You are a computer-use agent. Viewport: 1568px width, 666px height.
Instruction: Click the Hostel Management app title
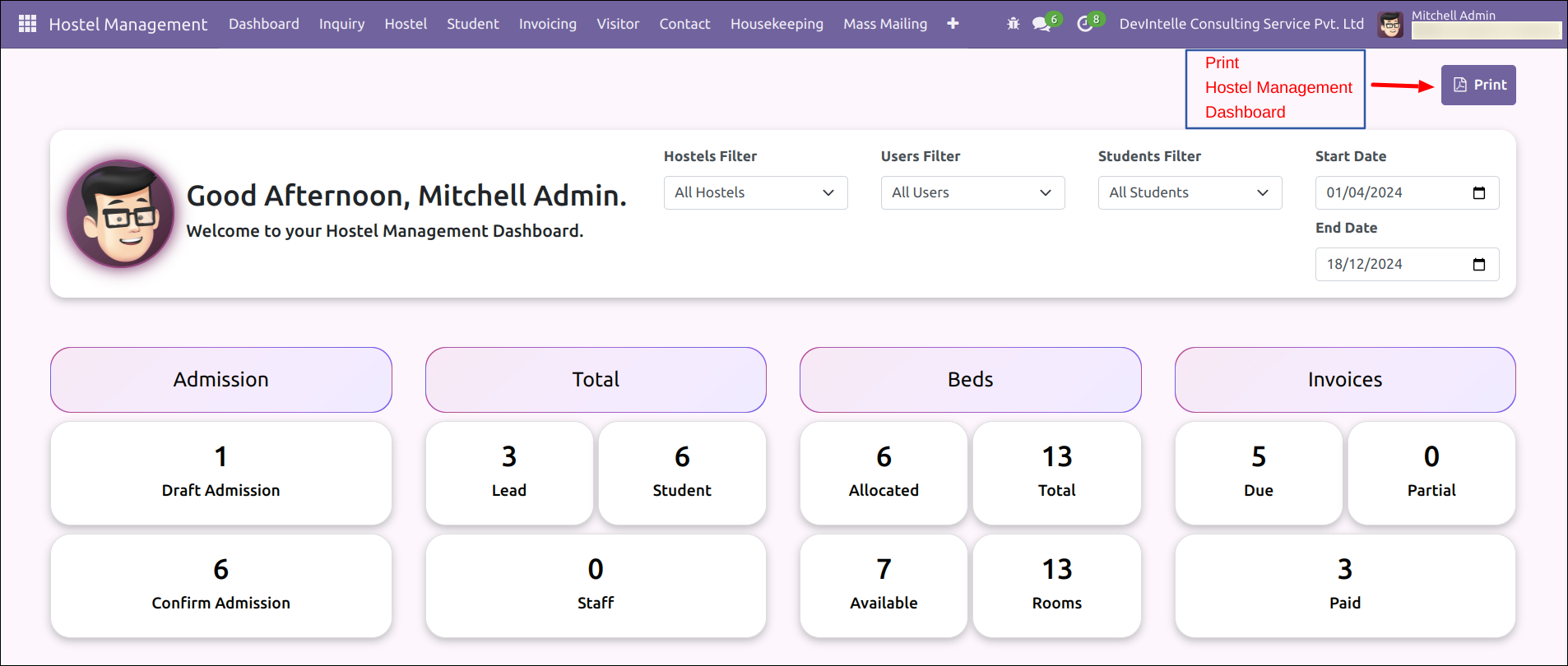pos(128,25)
